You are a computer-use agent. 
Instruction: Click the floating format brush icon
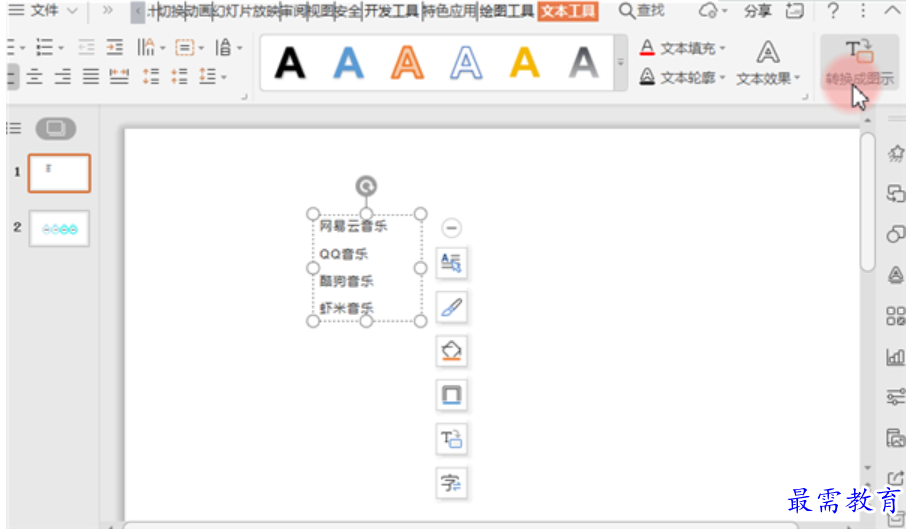pyautogui.click(x=451, y=307)
